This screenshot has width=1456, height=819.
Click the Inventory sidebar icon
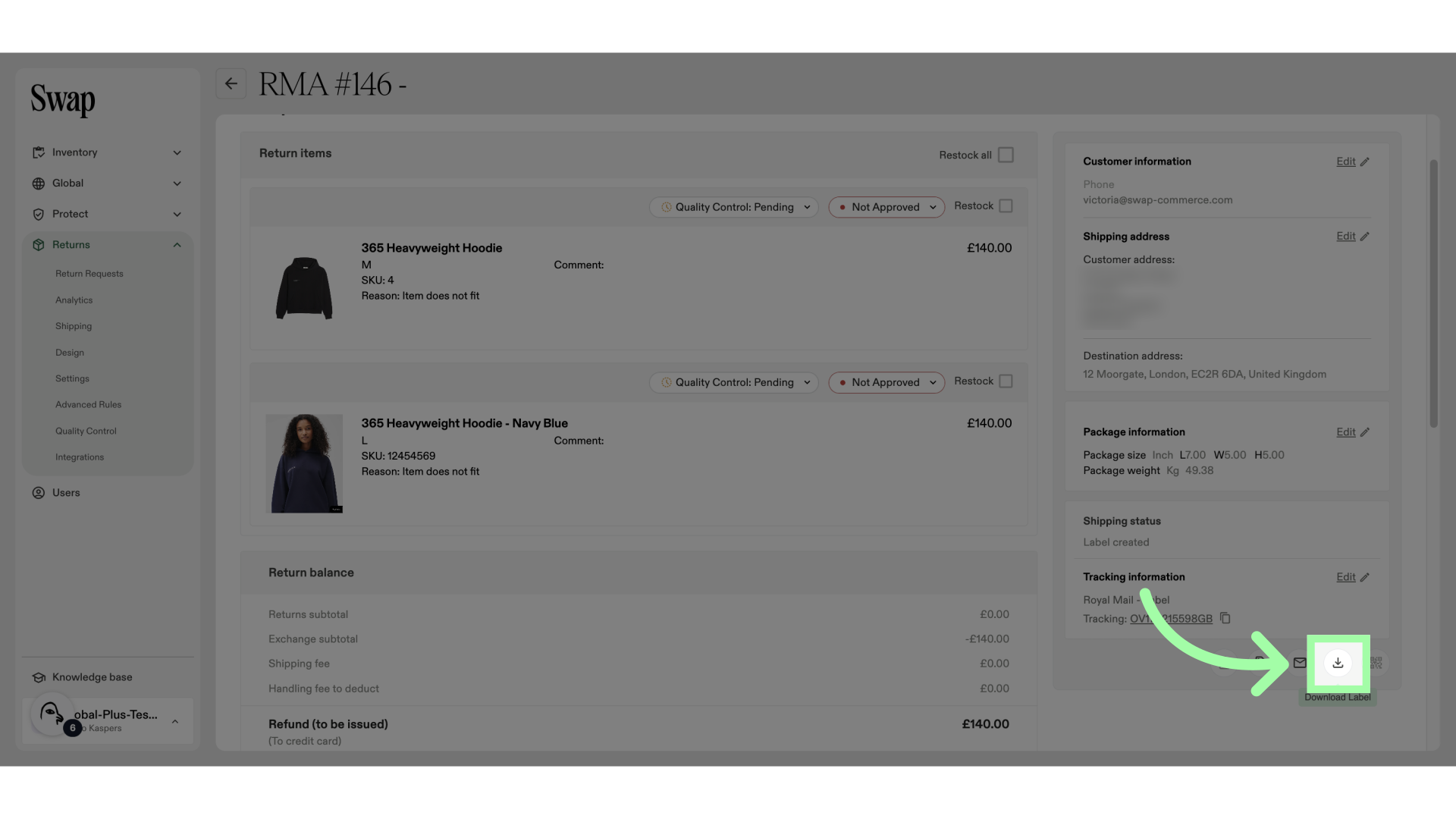click(39, 152)
